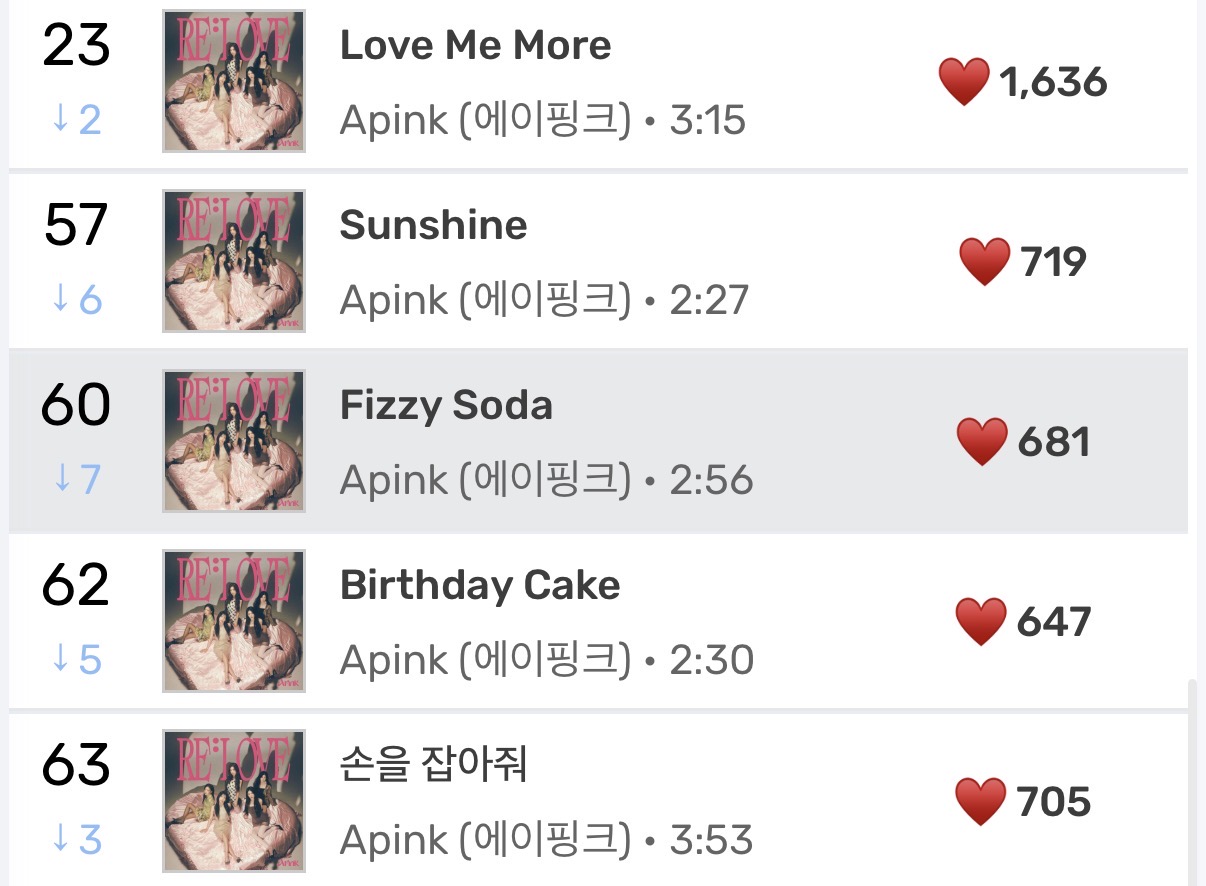Open the Love Me More song title

pos(475,46)
